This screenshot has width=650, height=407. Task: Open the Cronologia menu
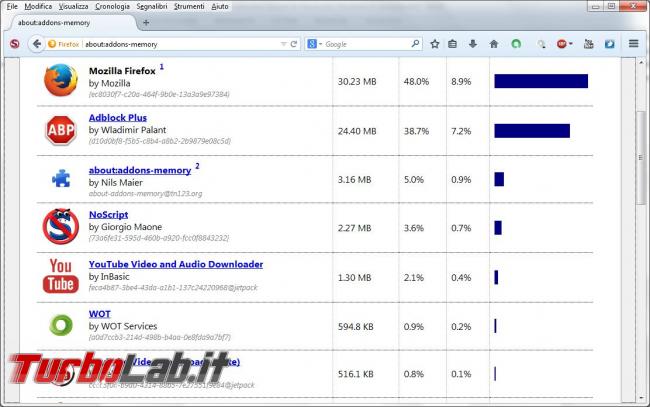coord(112,6)
